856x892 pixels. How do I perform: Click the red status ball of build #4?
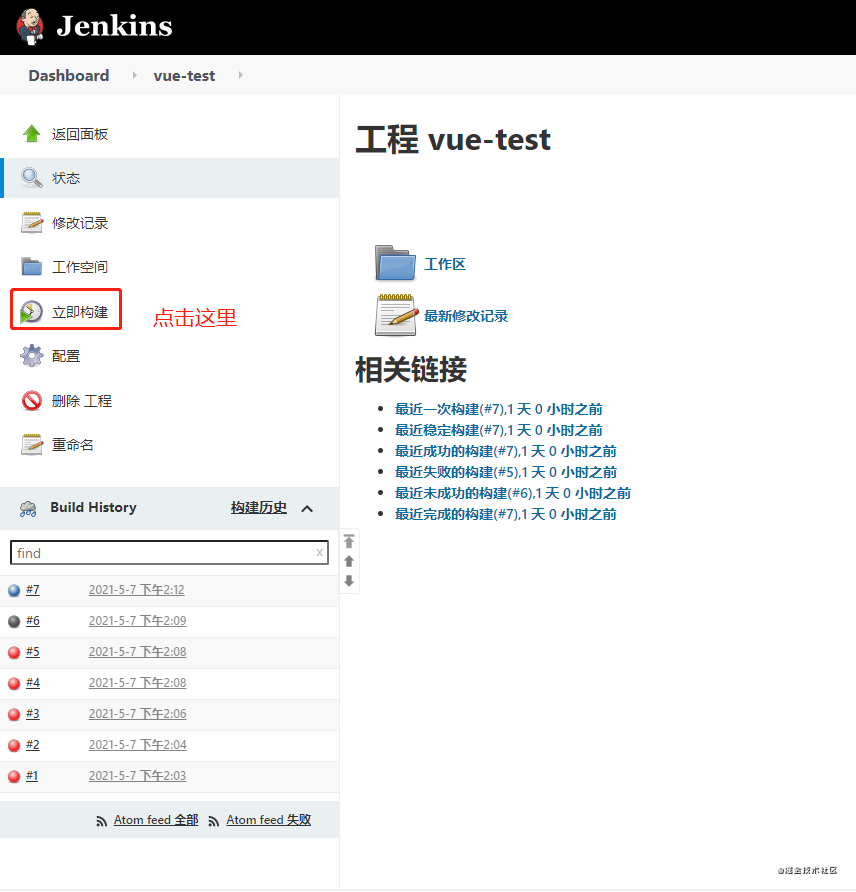14,683
